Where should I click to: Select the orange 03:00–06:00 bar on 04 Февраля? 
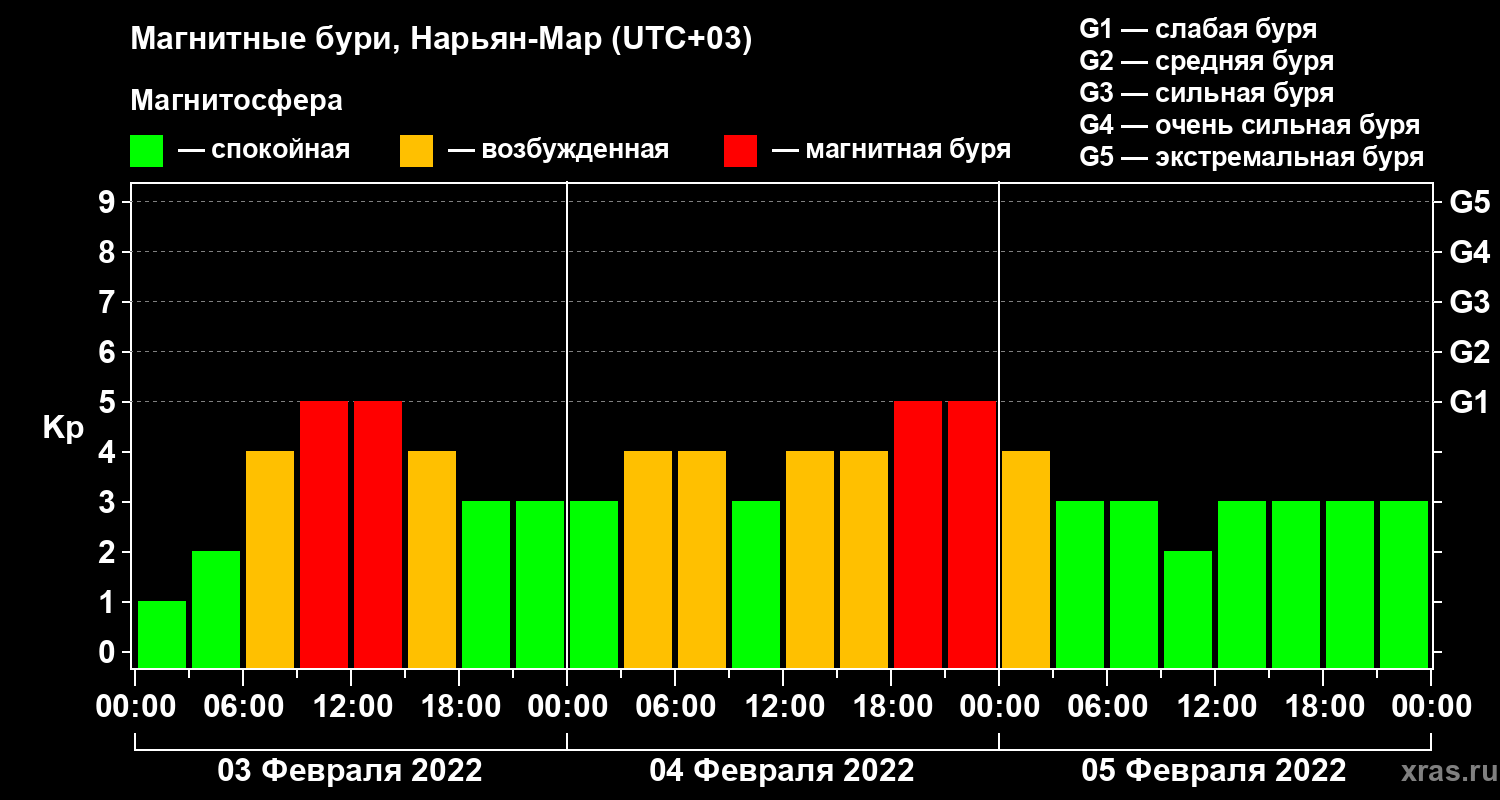click(648, 559)
